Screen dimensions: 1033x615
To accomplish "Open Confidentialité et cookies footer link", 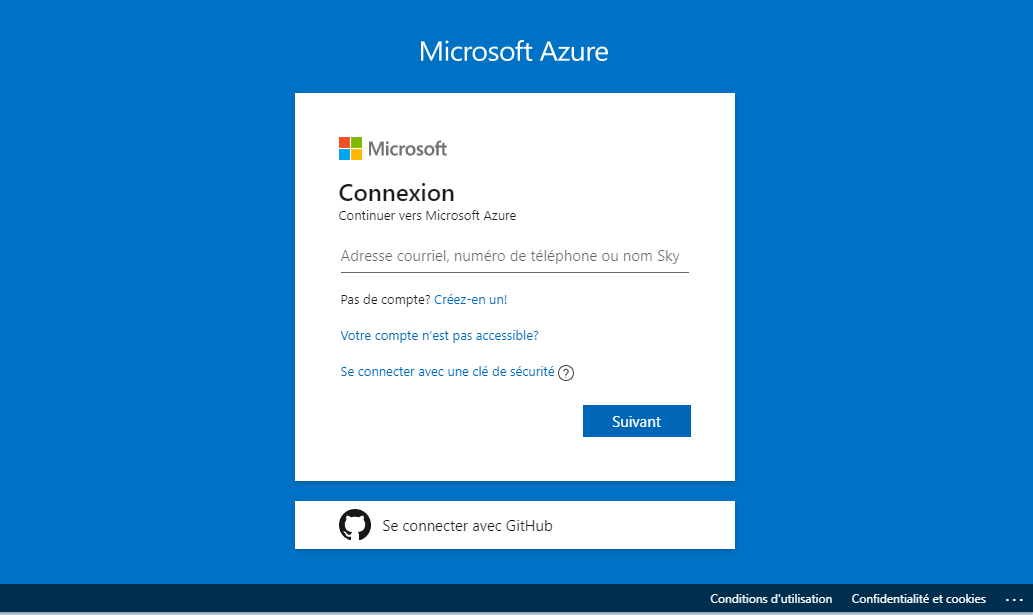I will coord(918,599).
